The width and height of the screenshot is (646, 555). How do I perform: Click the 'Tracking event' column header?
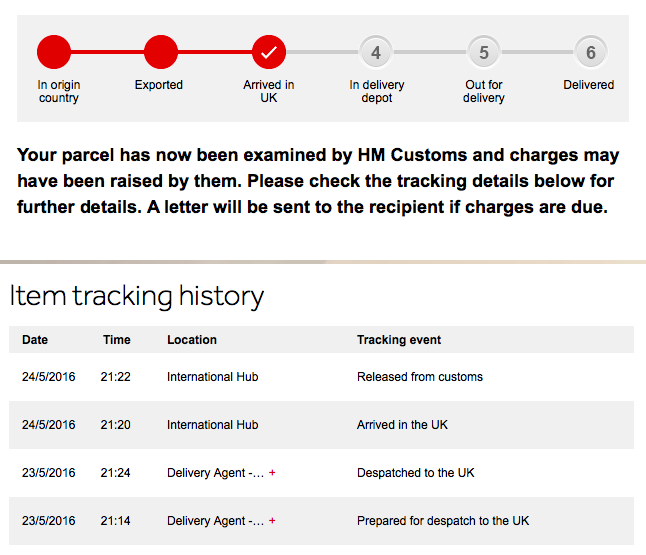point(399,340)
